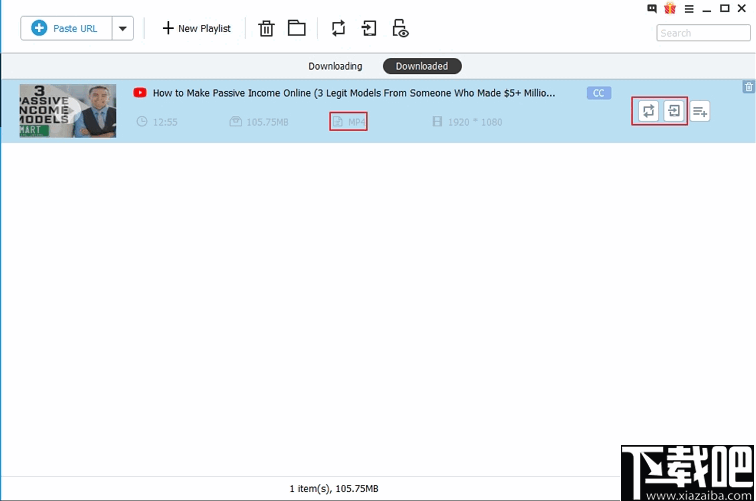Switch to the Downloading tab

point(335,66)
